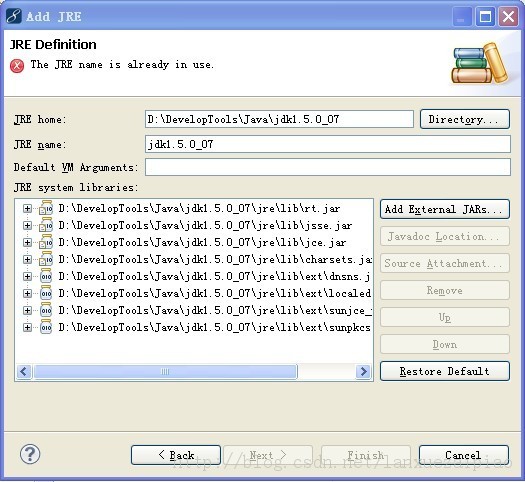Click the horizontal scrollbar right arrow
This screenshot has width=525, height=482.
pyautogui.click(x=364, y=371)
